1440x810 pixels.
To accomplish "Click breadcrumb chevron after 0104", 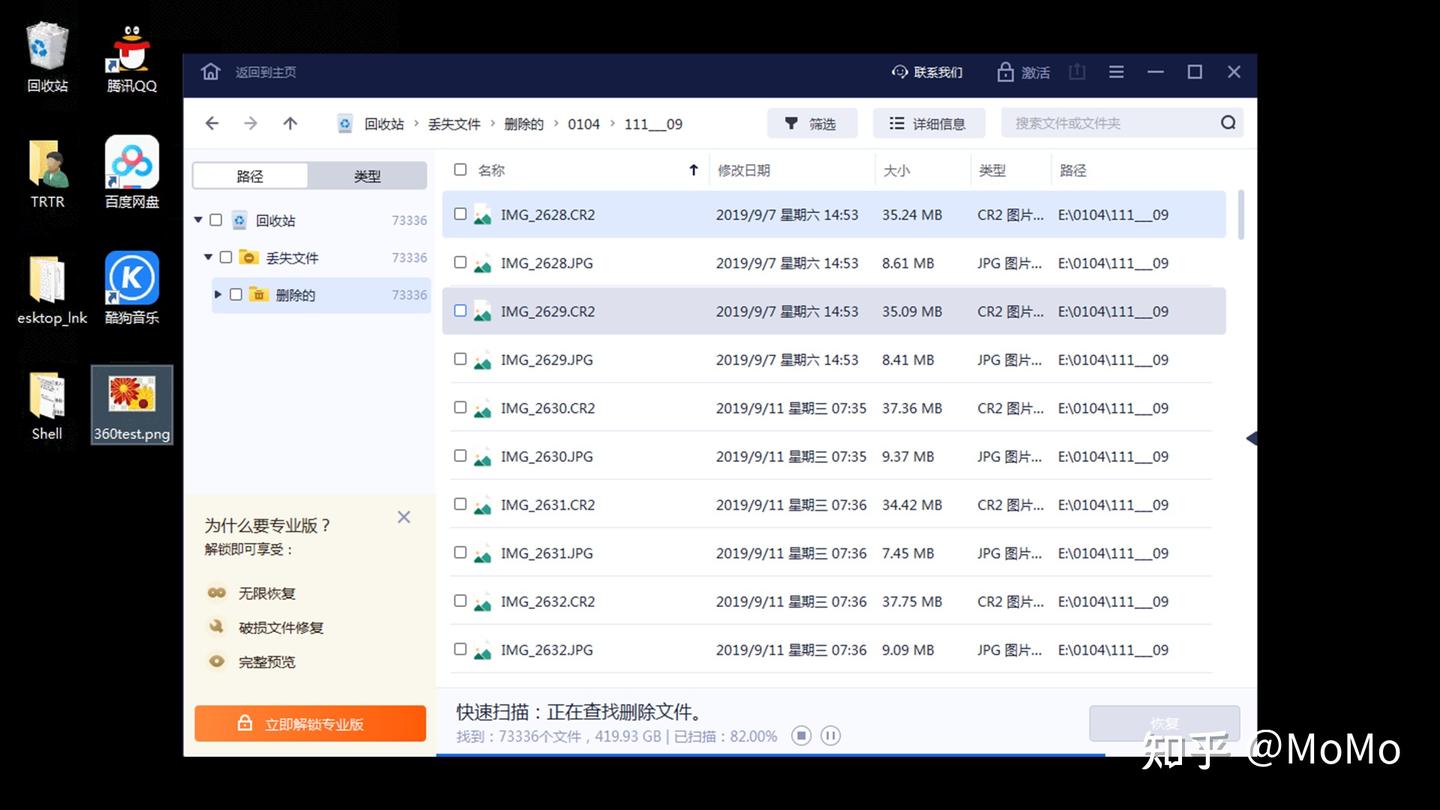I will 612,124.
